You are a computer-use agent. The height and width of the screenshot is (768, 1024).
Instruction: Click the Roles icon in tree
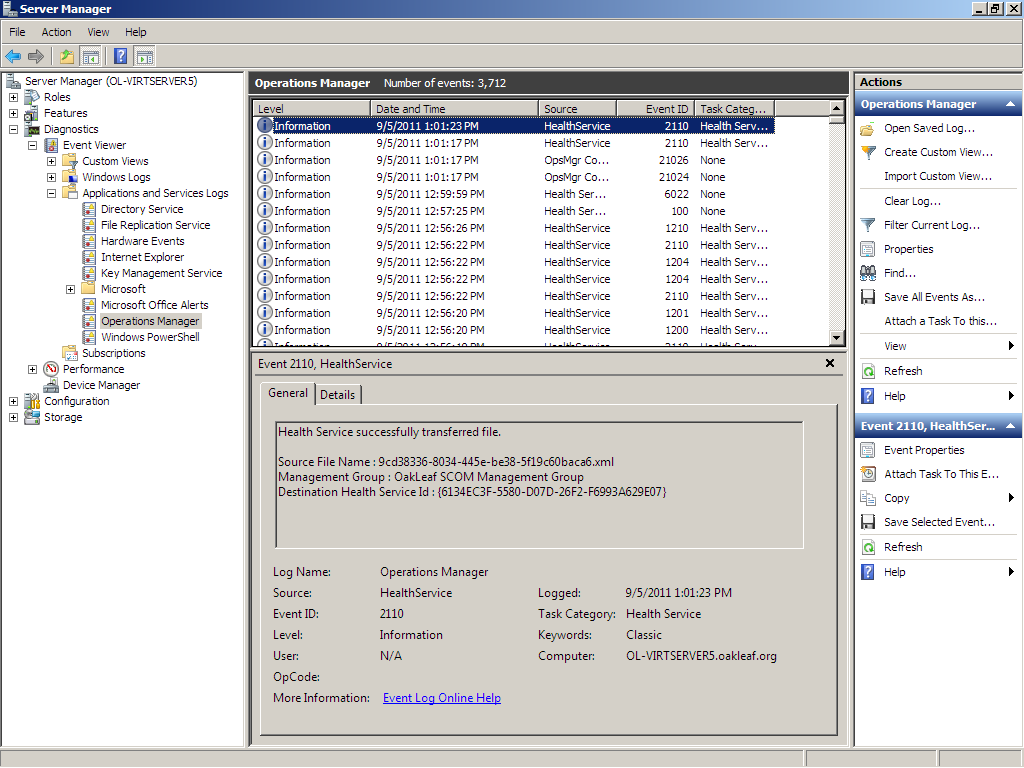[32, 97]
